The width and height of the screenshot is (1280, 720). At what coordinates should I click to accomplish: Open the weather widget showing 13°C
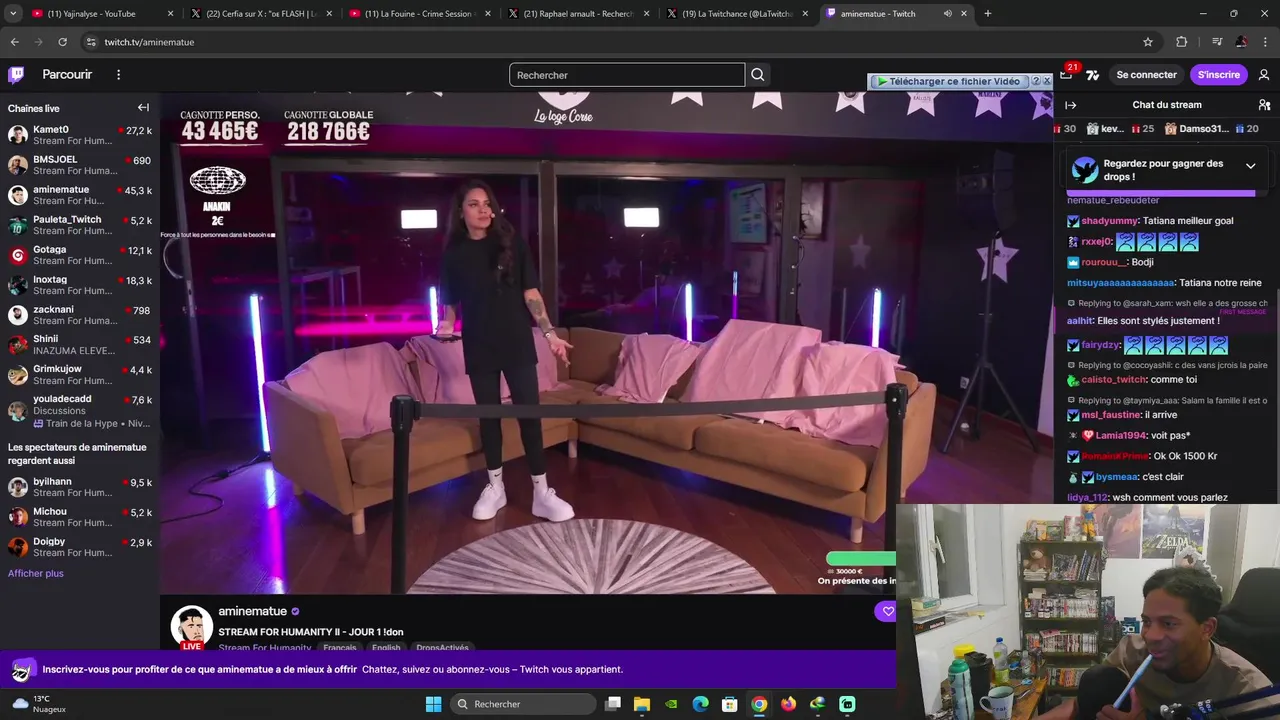coord(39,704)
